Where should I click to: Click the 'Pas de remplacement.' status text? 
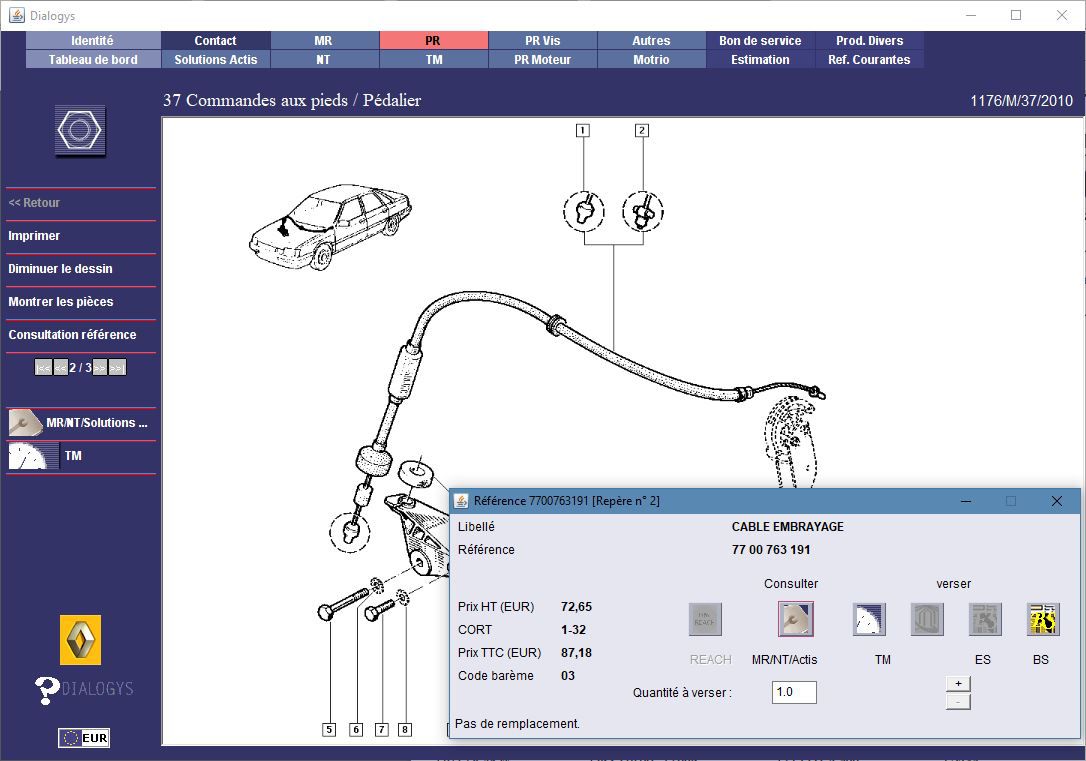pos(517,724)
